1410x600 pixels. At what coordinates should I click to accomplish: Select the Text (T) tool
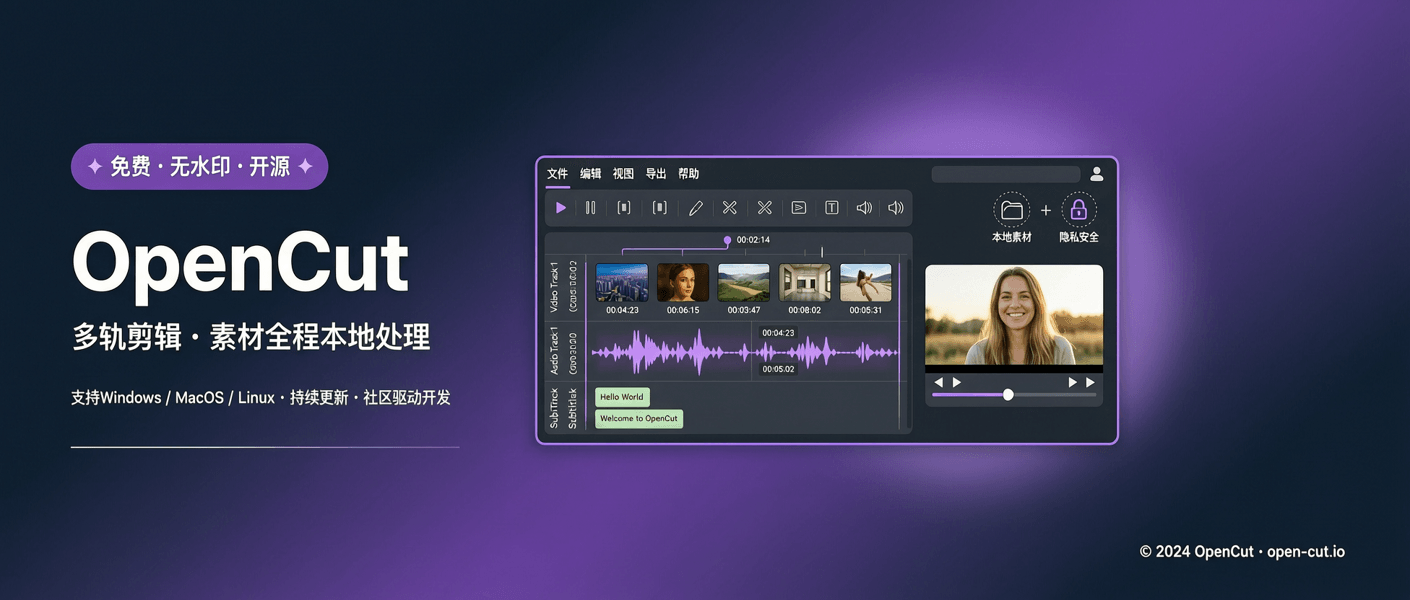click(x=832, y=208)
